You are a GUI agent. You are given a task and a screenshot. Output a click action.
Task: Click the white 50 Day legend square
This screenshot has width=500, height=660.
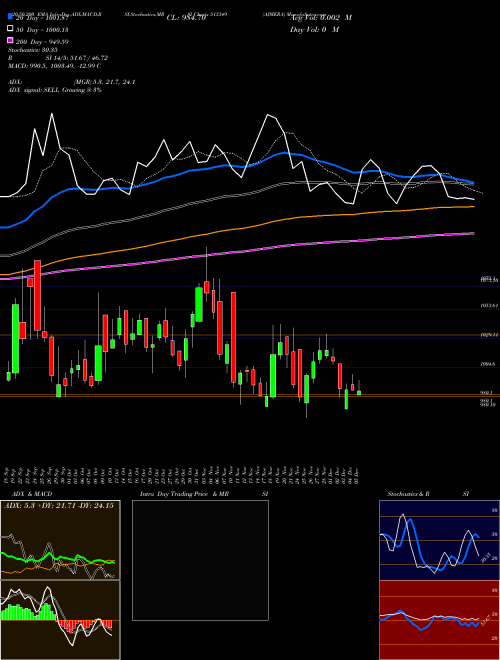point(10,28)
